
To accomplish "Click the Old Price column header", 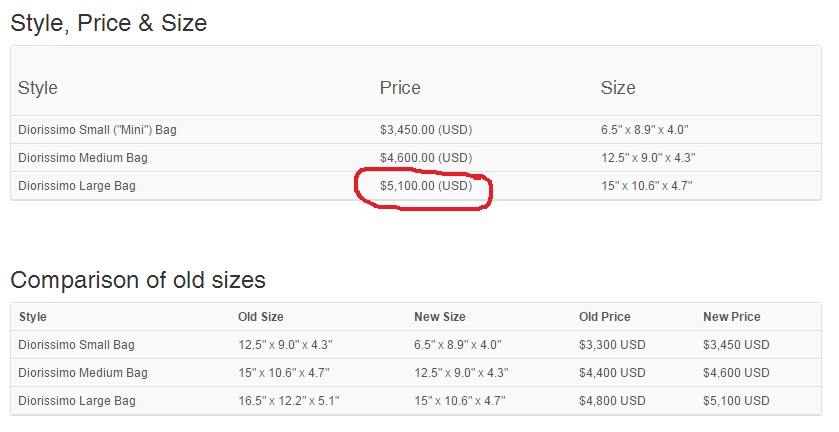I will (605, 317).
